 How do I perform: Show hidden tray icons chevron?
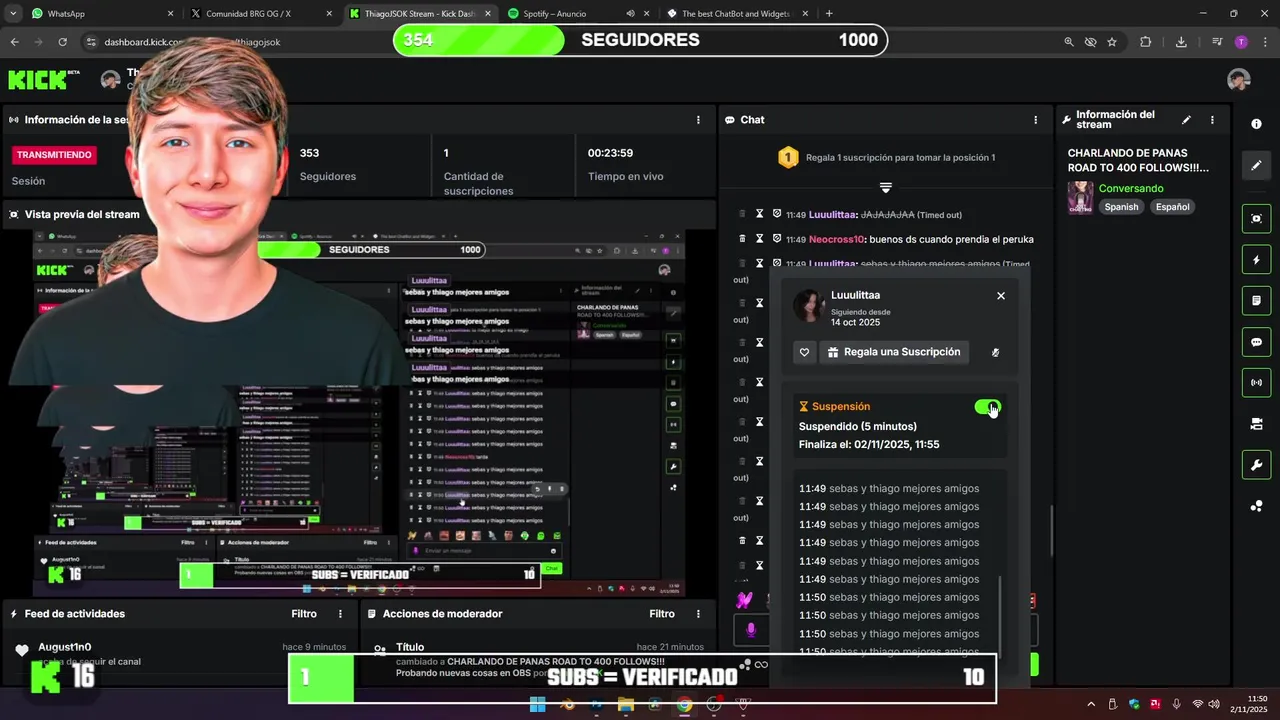[1091, 705]
